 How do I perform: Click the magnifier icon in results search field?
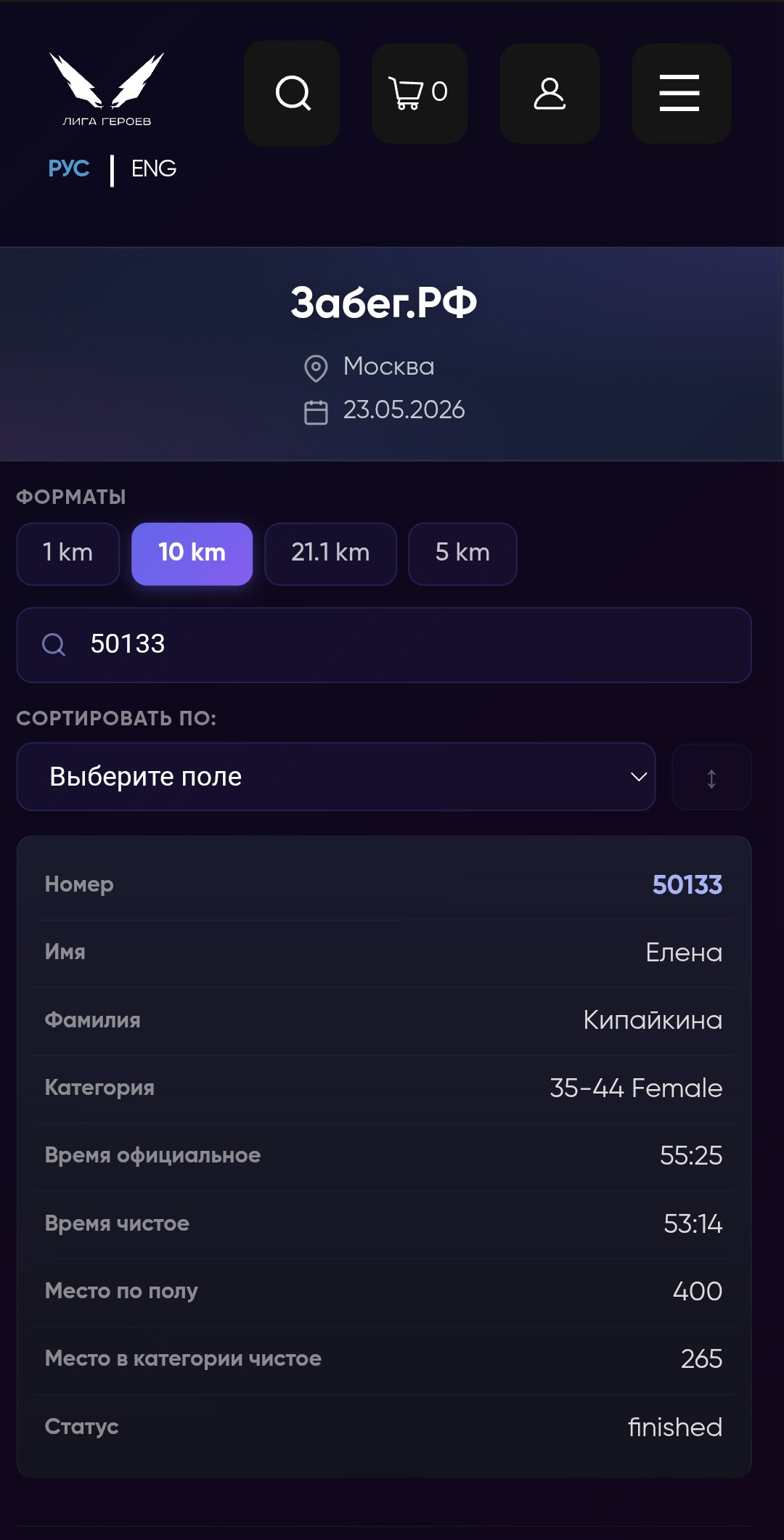tap(54, 644)
